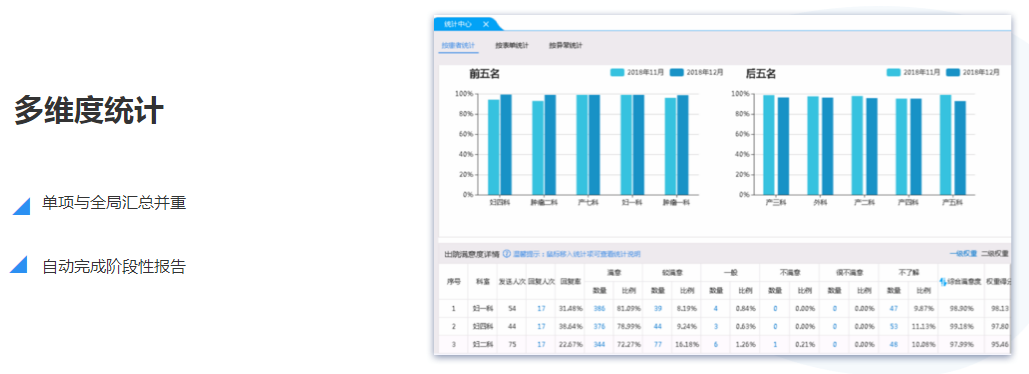Click the 很不满意 group column header
The width and height of the screenshot is (1029, 374).
[849, 271]
